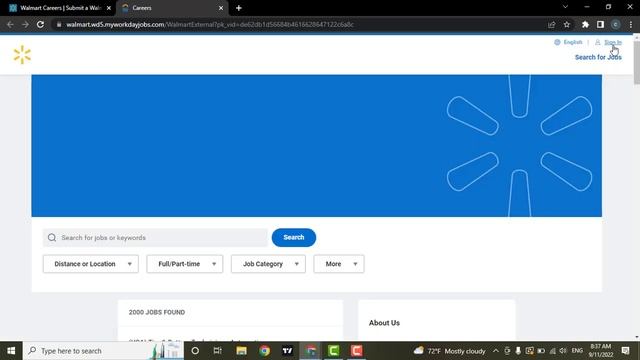Close the Walmart Careers tab

coord(109,8)
